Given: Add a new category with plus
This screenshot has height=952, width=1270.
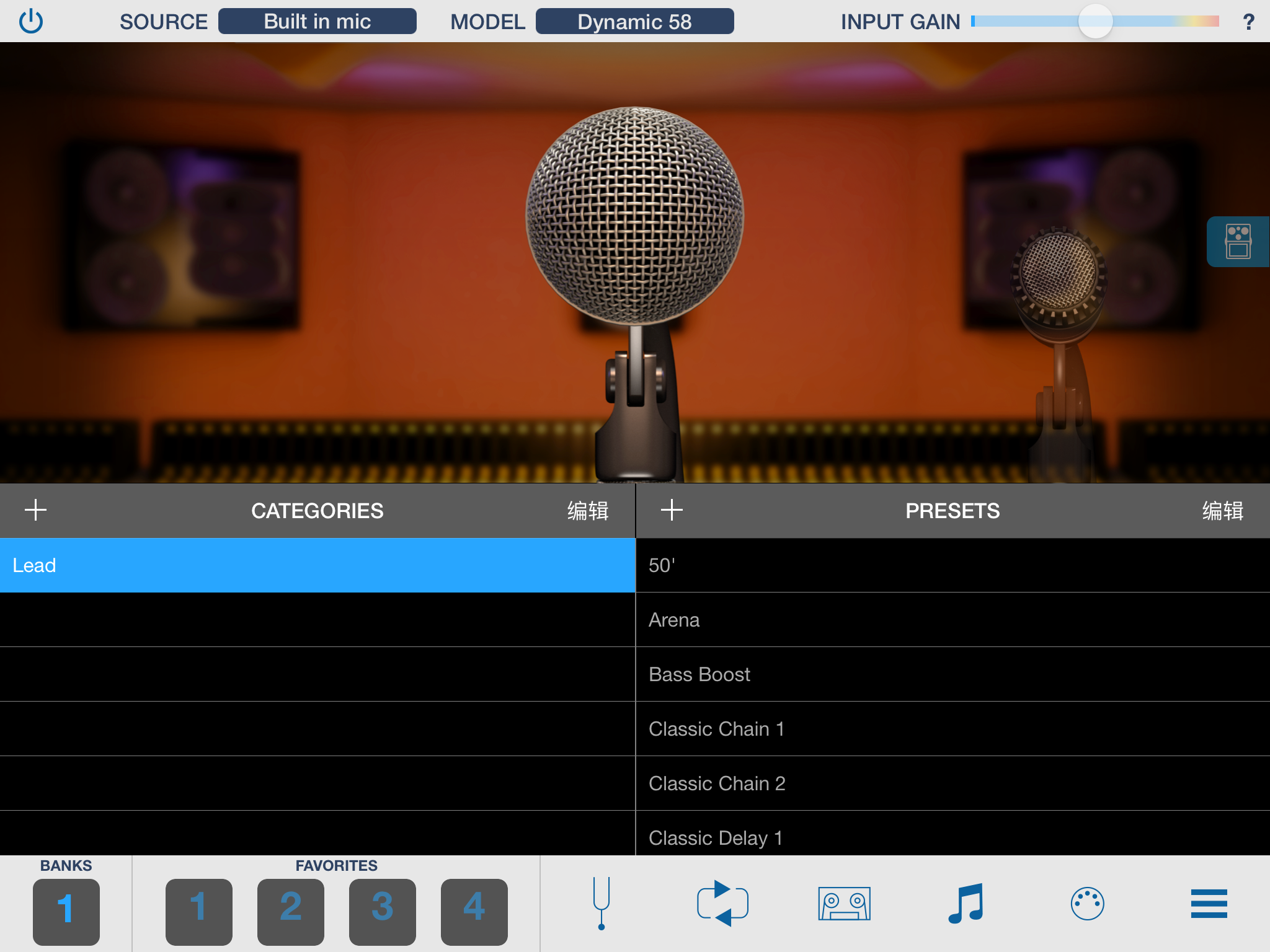Looking at the screenshot, I should [x=36, y=510].
